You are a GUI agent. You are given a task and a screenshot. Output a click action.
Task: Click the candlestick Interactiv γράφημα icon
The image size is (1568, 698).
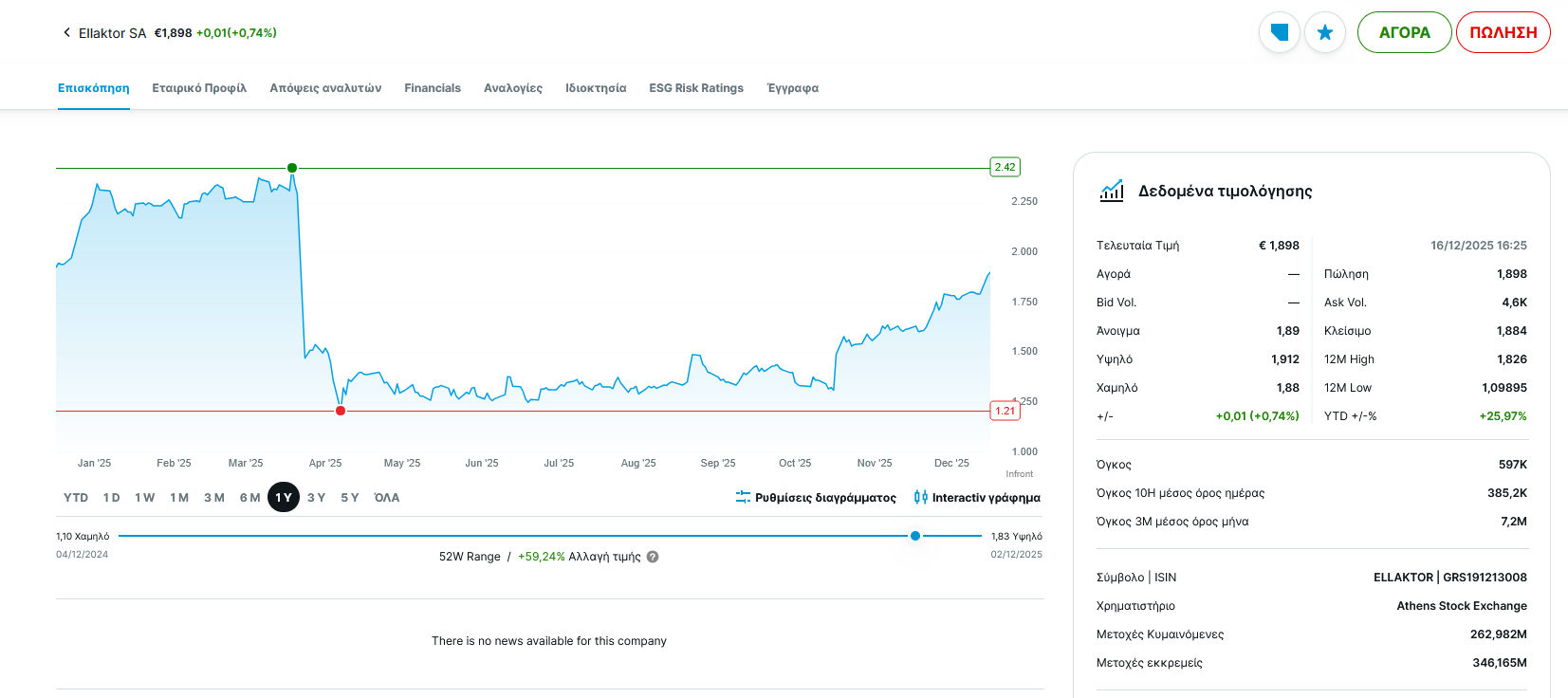920,497
